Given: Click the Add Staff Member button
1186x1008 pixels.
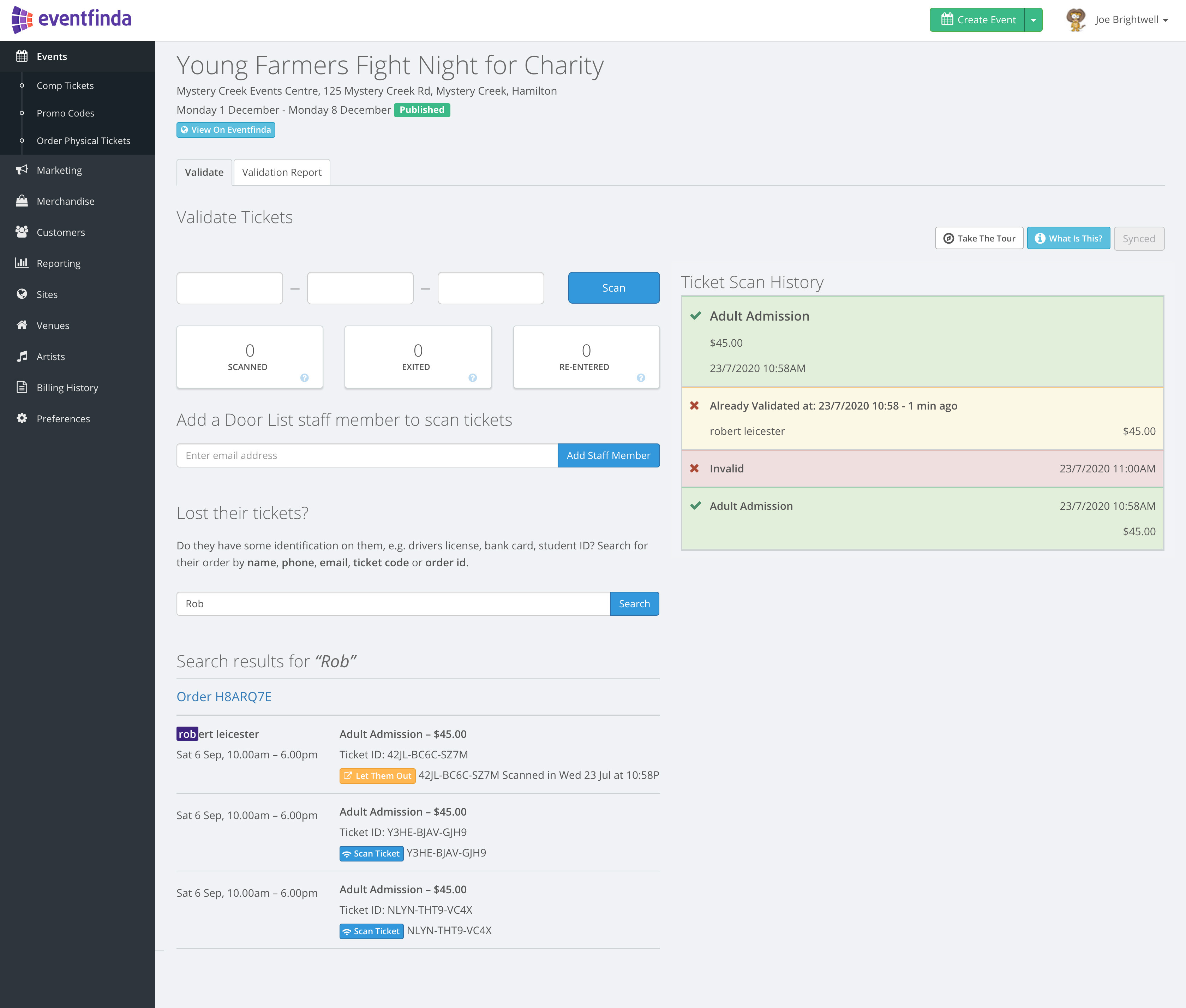Looking at the screenshot, I should coord(609,455).
